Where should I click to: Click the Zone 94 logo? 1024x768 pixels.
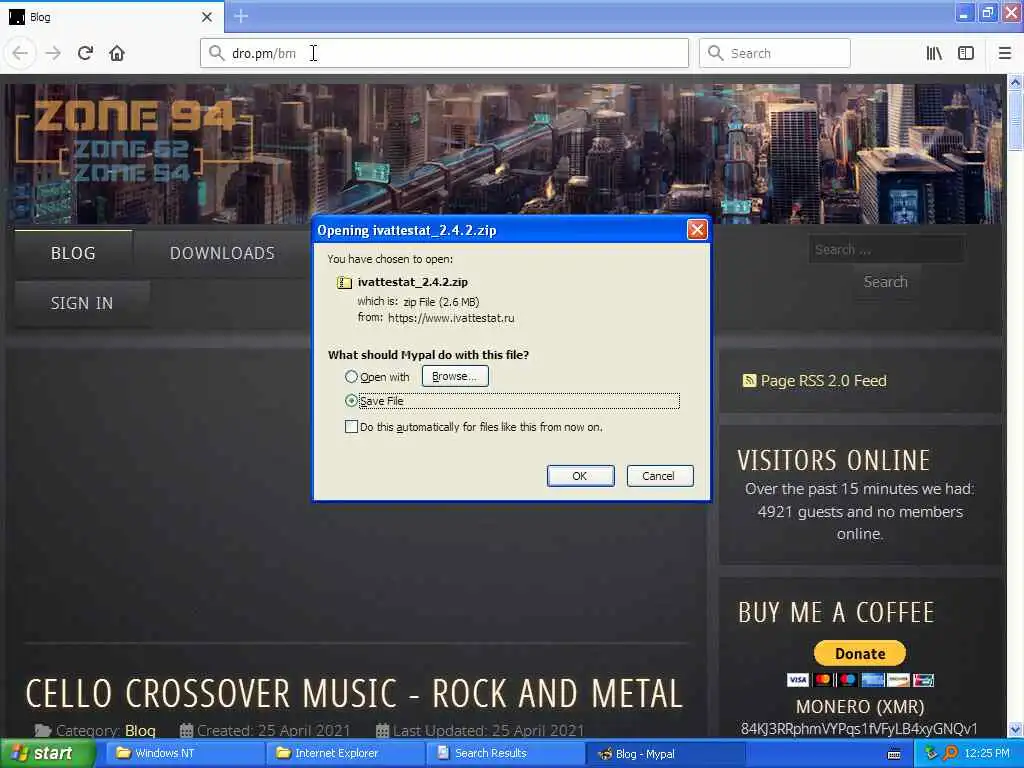tap(133, 142)
